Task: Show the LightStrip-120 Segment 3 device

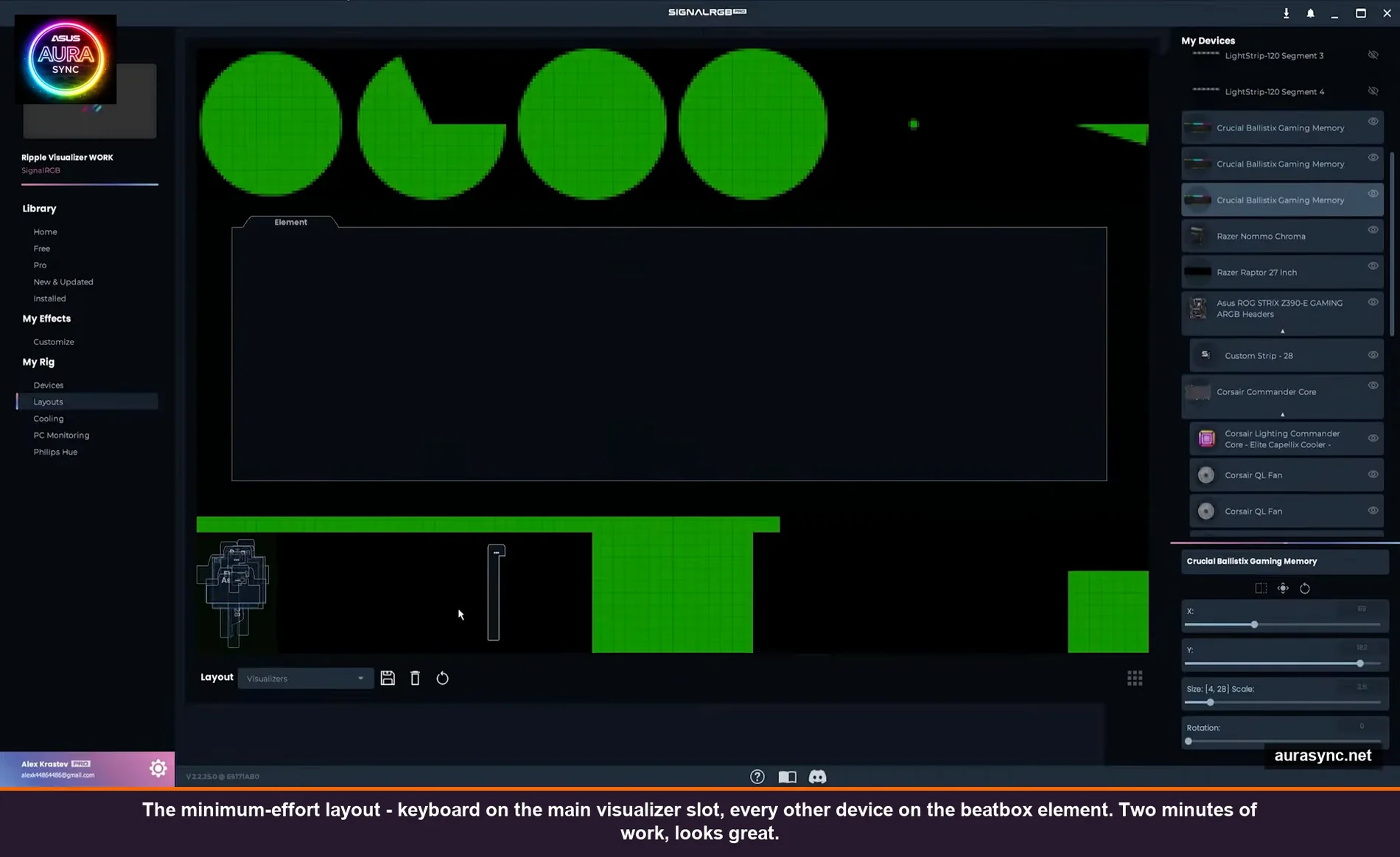Action: (x=1373, y=54)
